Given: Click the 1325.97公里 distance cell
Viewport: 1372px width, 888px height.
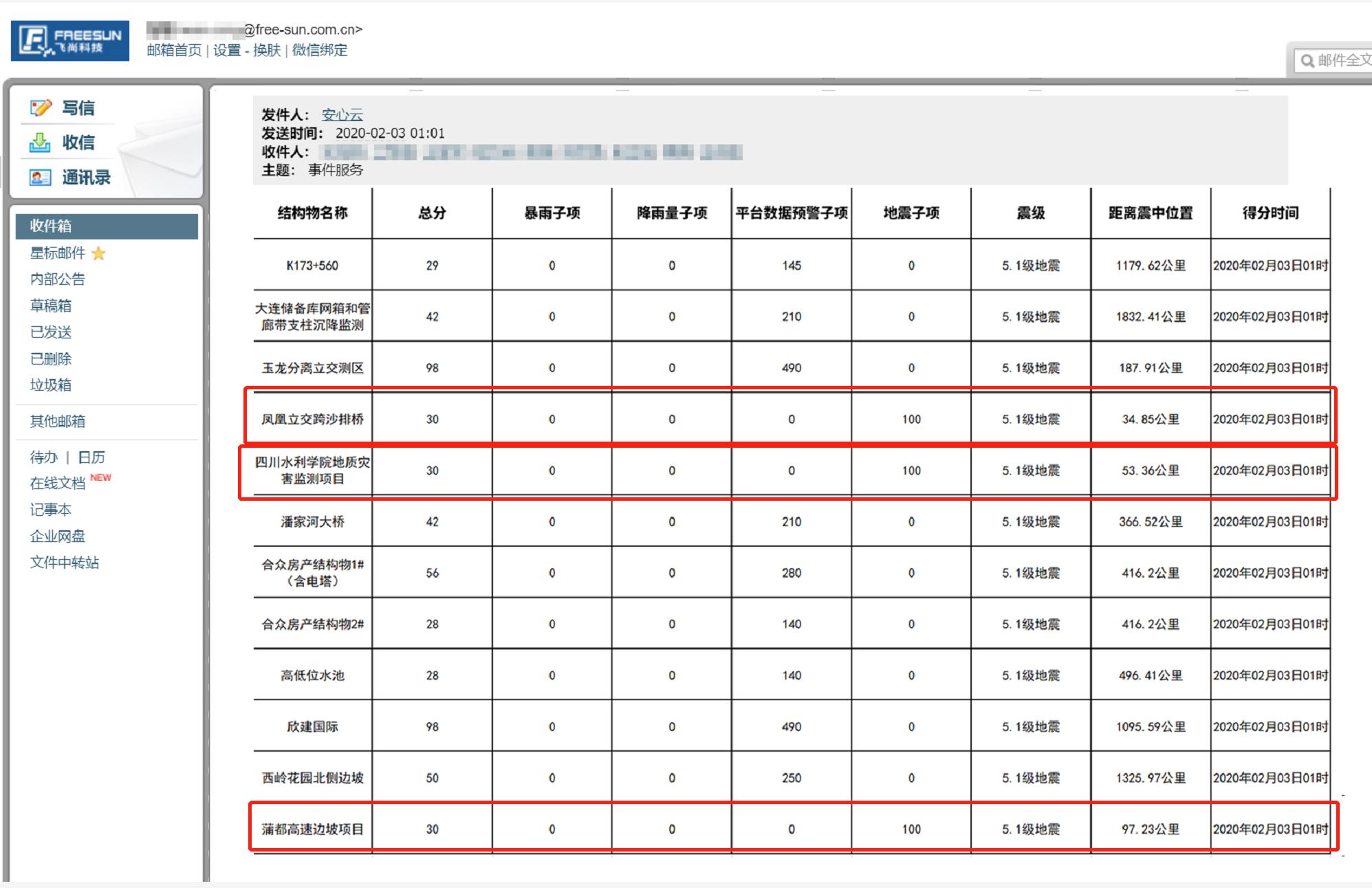Looking at the screenshot, I should pos(1151,778).
